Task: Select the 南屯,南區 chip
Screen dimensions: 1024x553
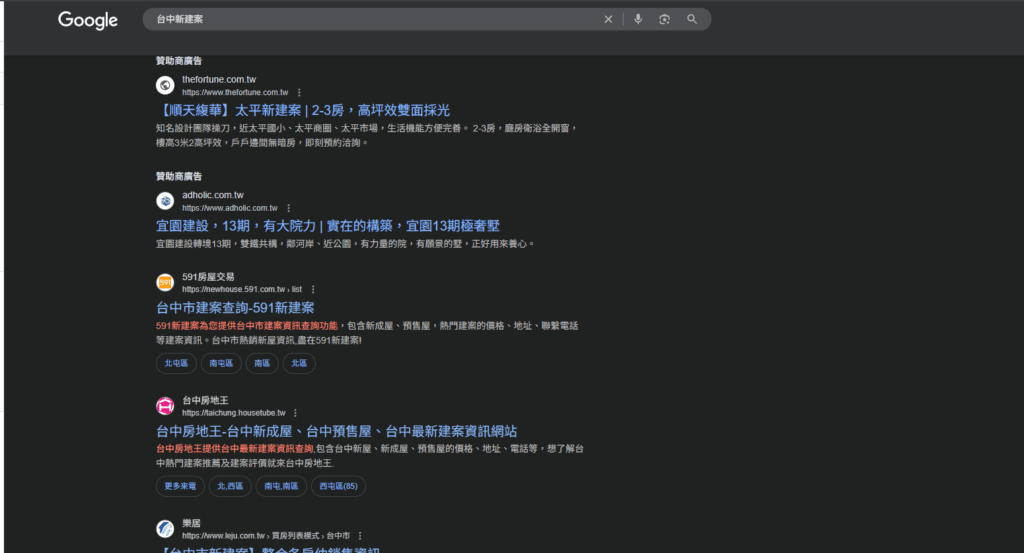Action: [281, 486]
